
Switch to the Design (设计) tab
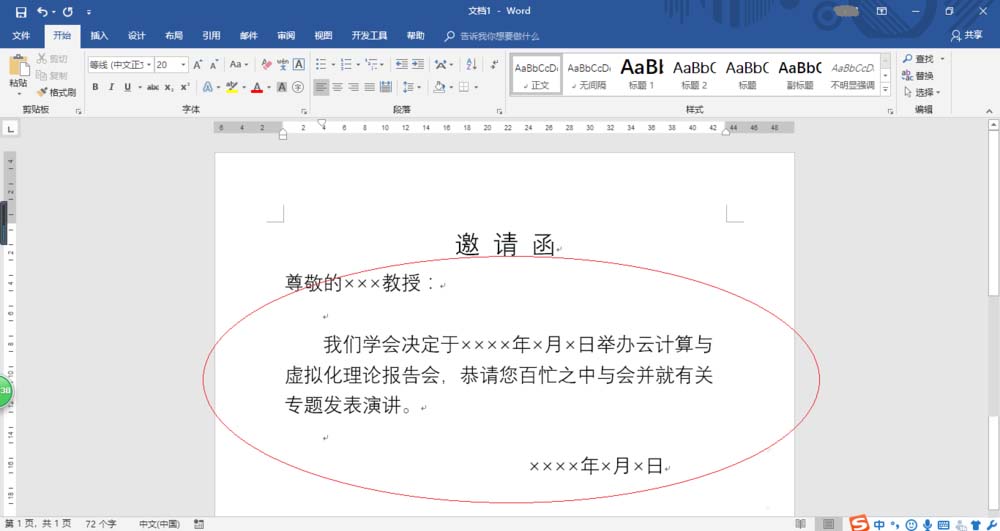click(x=136, y=36)
